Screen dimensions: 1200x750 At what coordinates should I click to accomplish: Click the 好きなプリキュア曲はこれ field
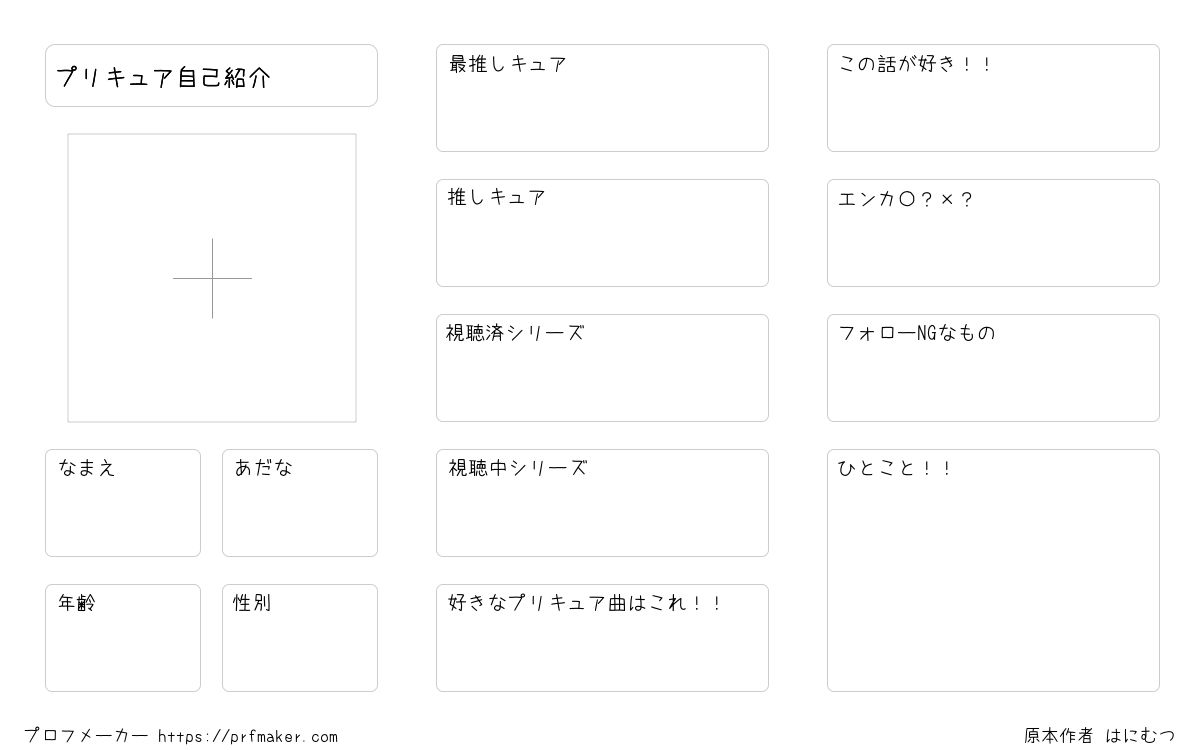(x=602, y=638)
